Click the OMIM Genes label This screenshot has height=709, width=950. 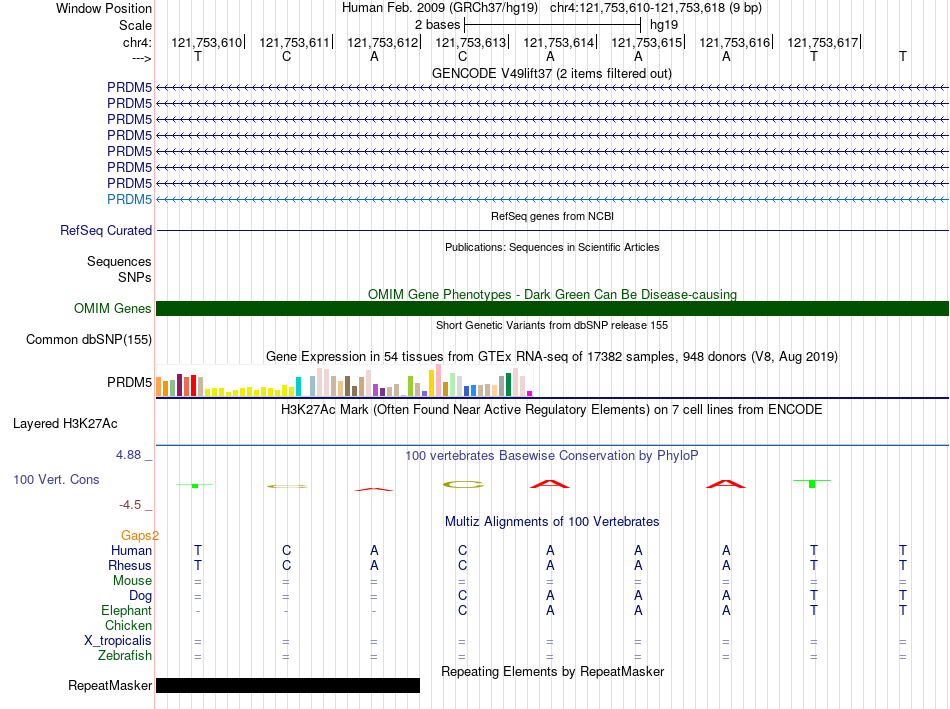coord(112,308)
